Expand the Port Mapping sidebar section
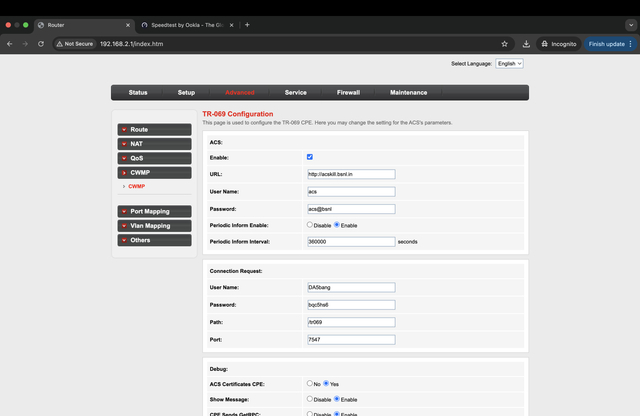This screenshot has width=640, height=416. (154, 211)
